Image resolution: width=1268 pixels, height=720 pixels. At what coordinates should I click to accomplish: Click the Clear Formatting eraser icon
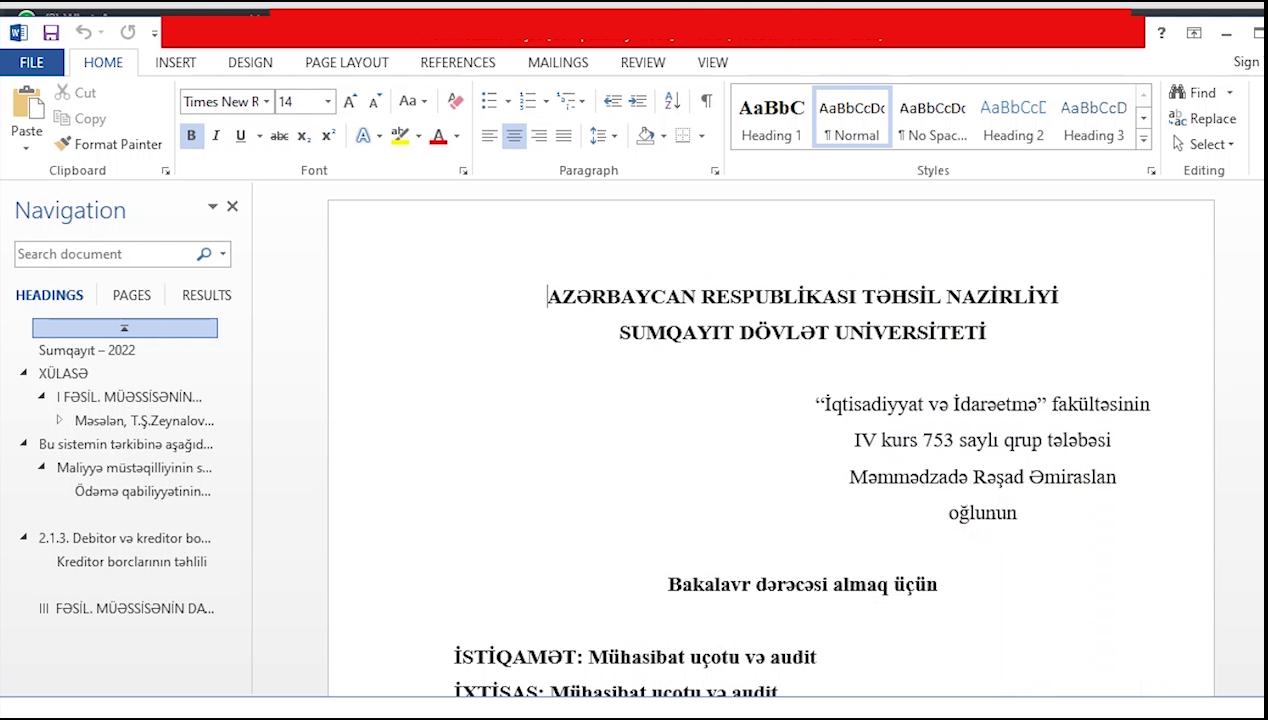455,101
